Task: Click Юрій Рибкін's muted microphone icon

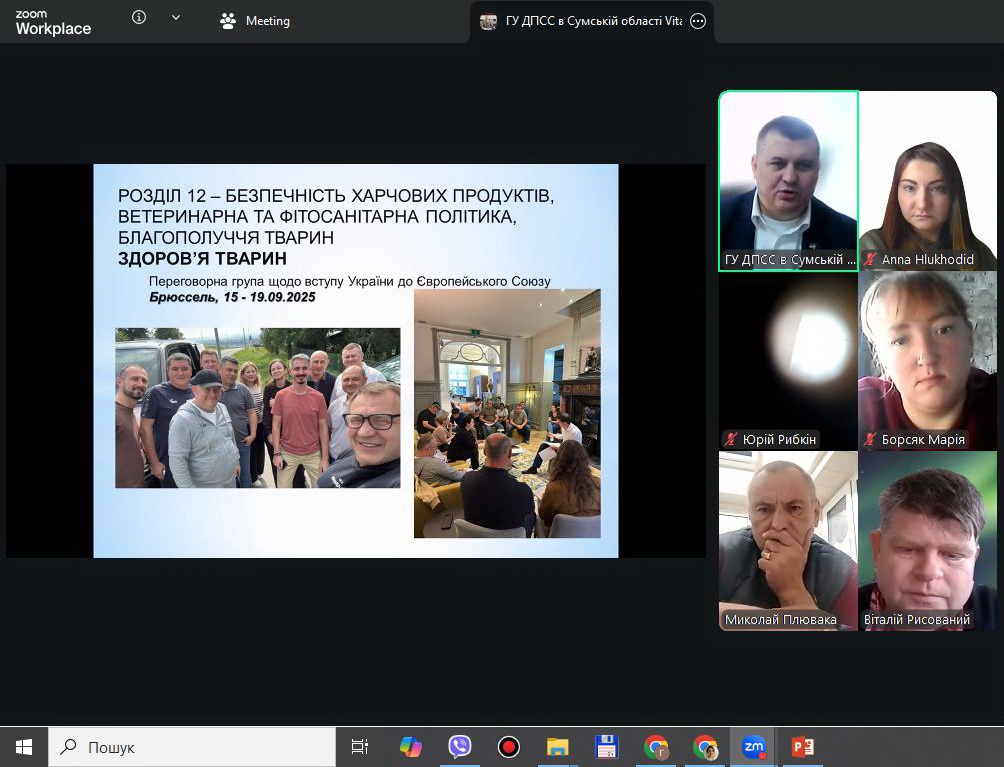Action: click(731, 440)
